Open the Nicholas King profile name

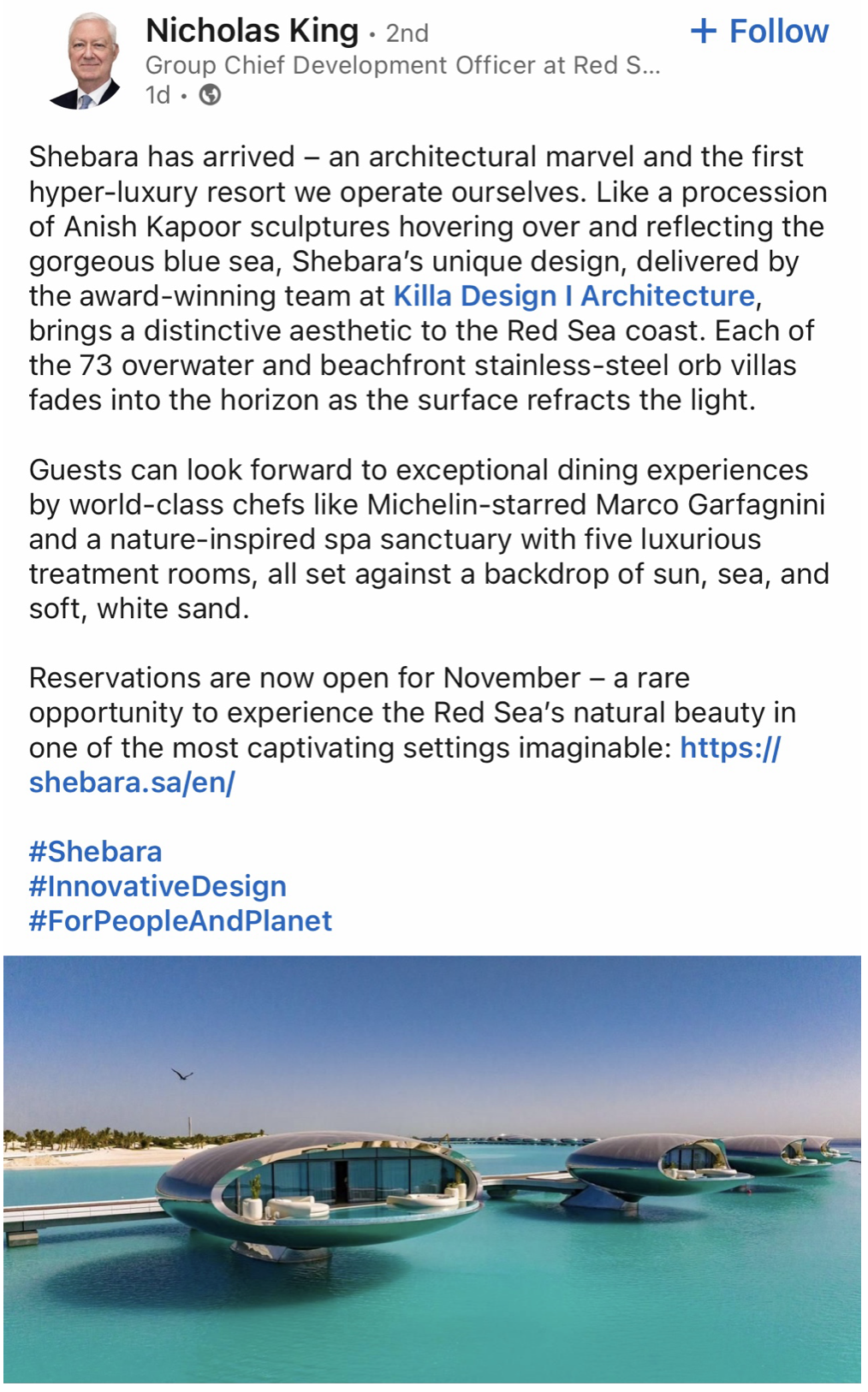pos(252,31)
